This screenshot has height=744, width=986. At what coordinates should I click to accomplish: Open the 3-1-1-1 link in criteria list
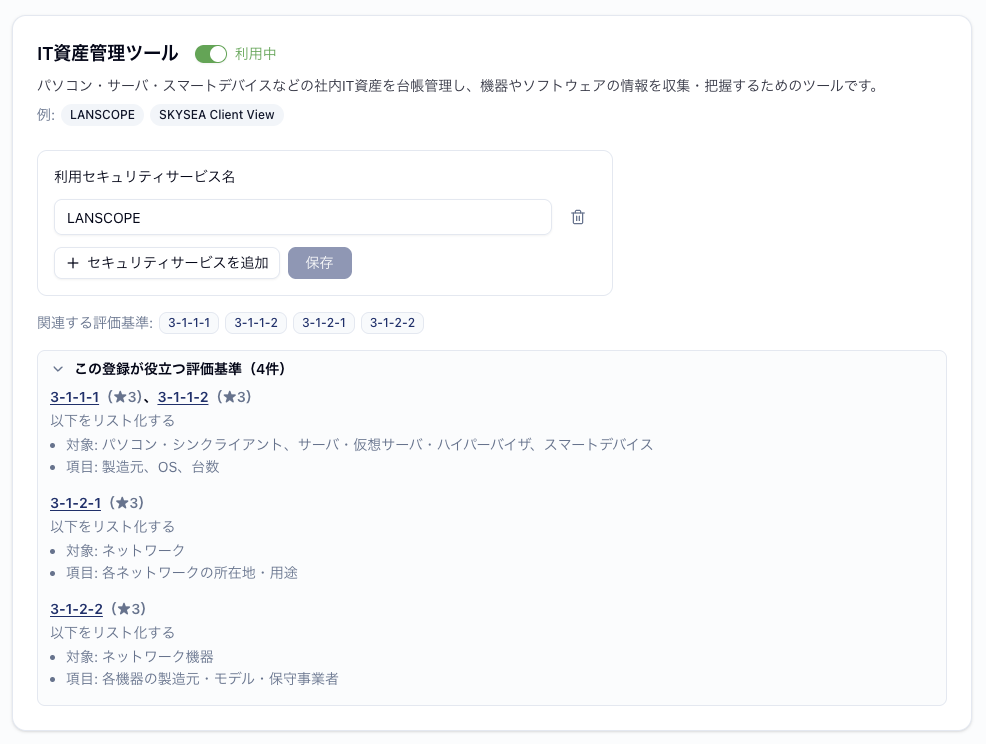coord(74,397)
